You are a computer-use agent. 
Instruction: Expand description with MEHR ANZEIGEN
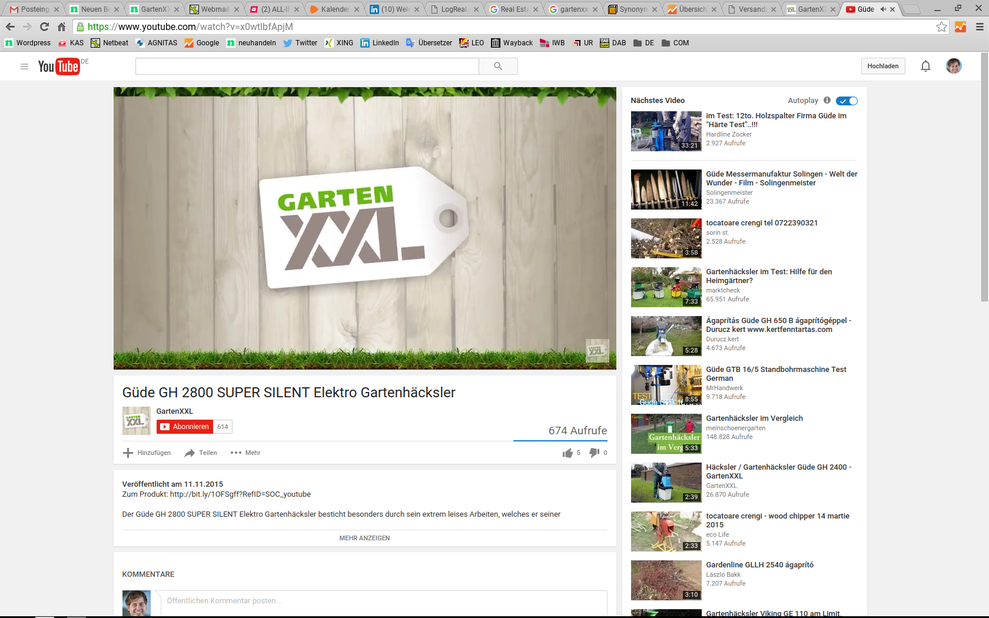365,538
